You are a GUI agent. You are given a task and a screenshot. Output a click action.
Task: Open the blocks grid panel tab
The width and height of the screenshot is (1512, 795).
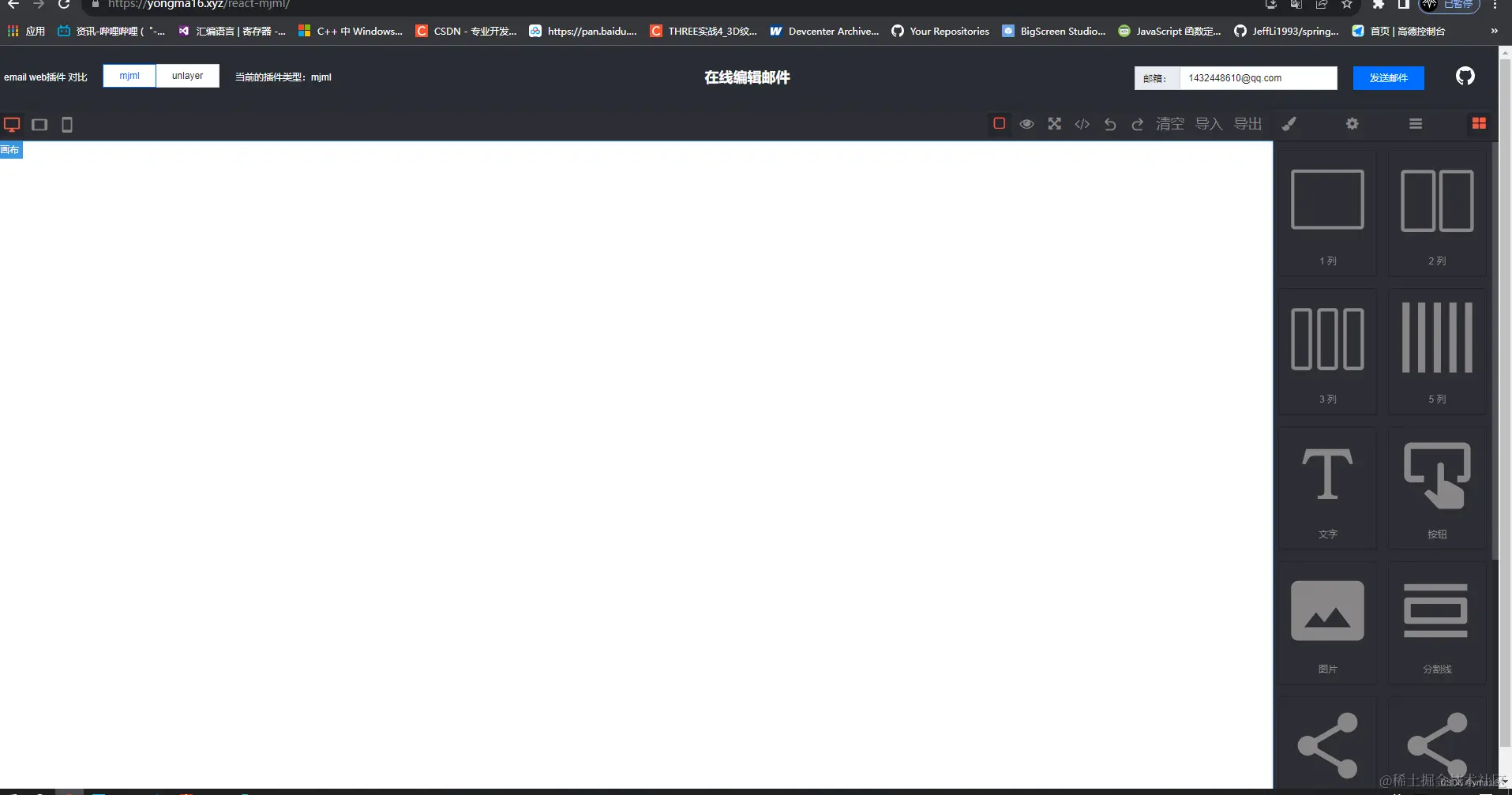tap(1479, 124)
